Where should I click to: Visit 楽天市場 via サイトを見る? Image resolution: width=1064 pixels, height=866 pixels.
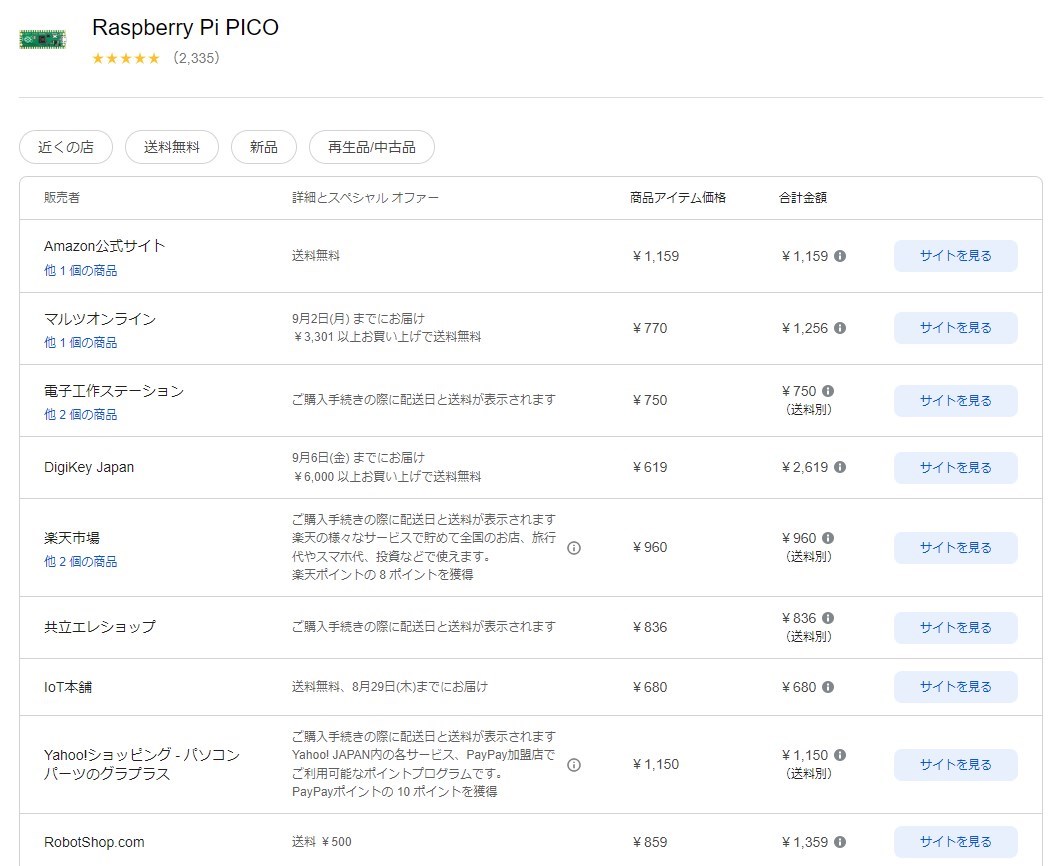click(955, 548)
